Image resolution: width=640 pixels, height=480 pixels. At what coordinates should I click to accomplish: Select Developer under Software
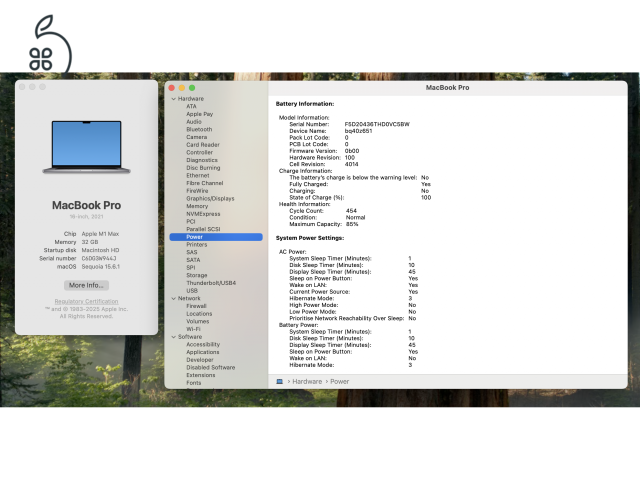tap(200, 360)
